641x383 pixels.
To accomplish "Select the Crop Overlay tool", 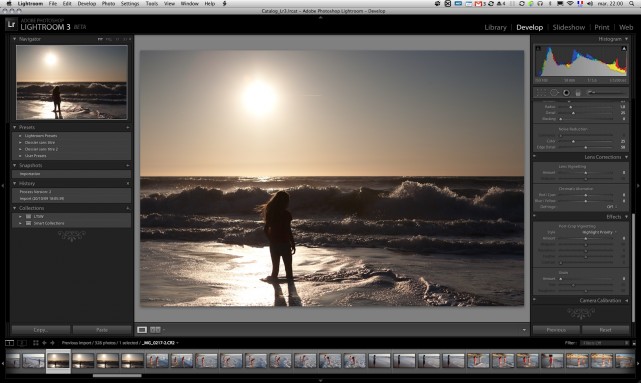I will [541, 93].
